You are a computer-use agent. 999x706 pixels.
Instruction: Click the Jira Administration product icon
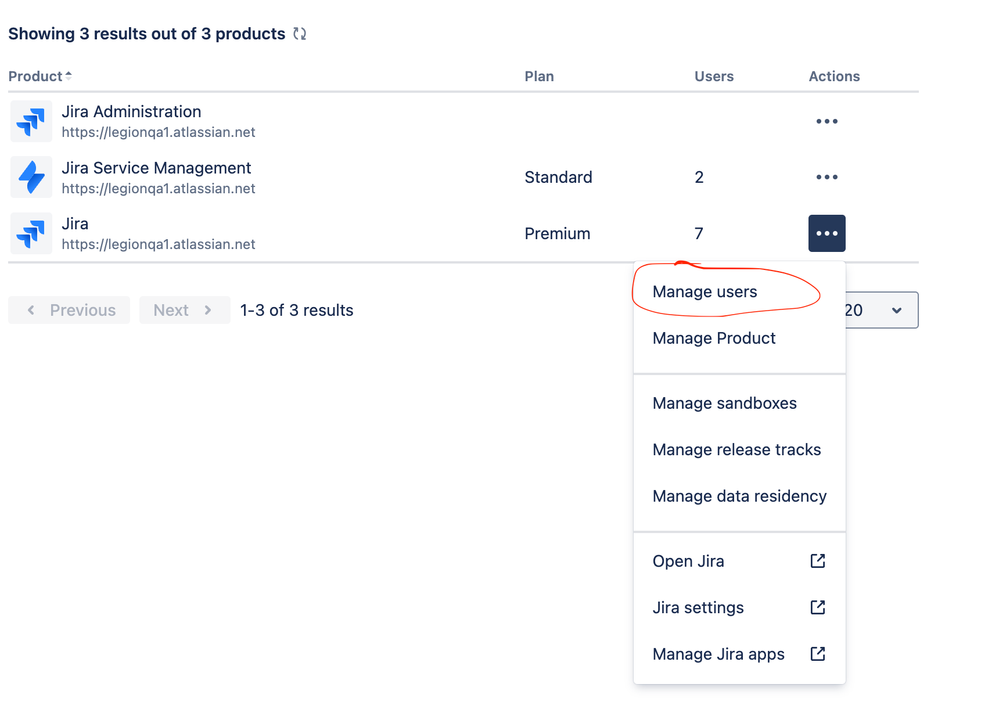pyautogui.click(x=31, y=121)
